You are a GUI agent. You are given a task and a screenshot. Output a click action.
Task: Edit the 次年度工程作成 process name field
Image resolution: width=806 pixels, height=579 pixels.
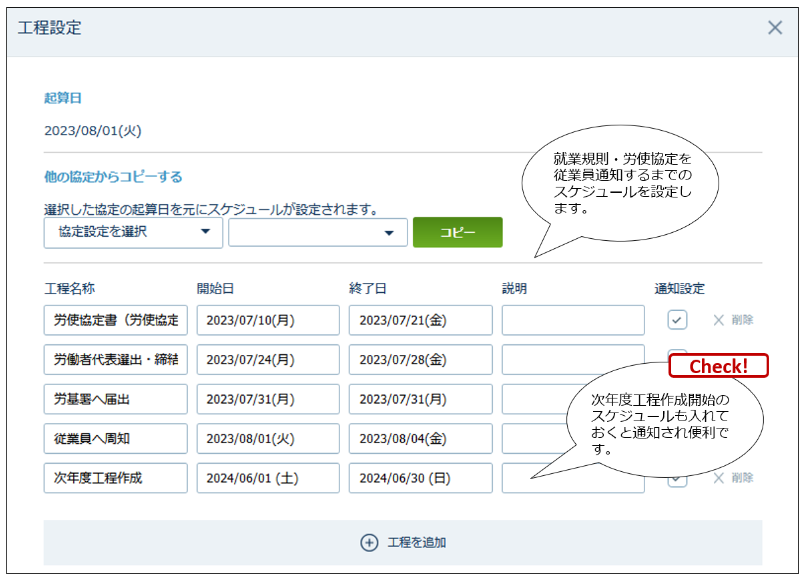point(116,478)
